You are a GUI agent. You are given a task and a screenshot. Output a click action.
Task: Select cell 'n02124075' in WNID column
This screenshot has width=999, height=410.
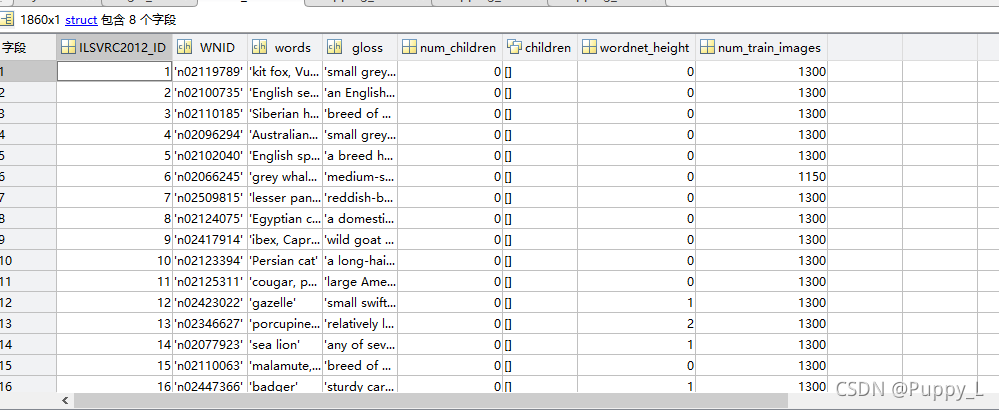(210, 218)
